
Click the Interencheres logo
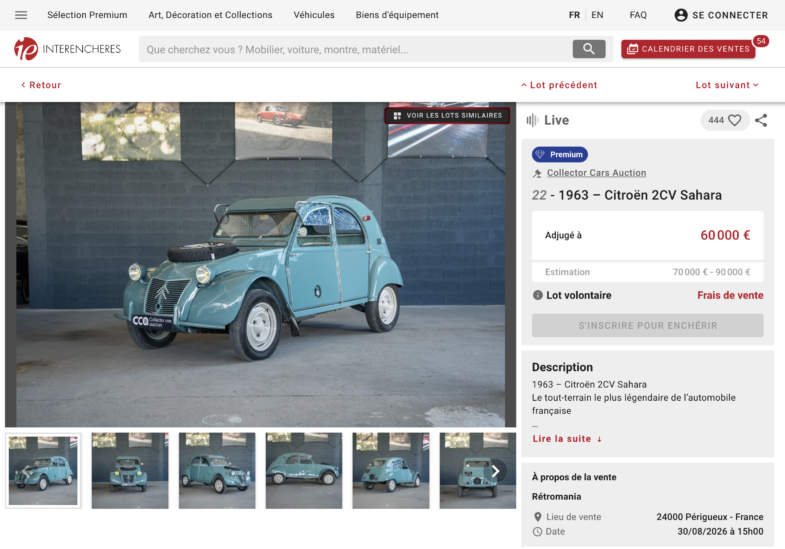pos(68,49)
